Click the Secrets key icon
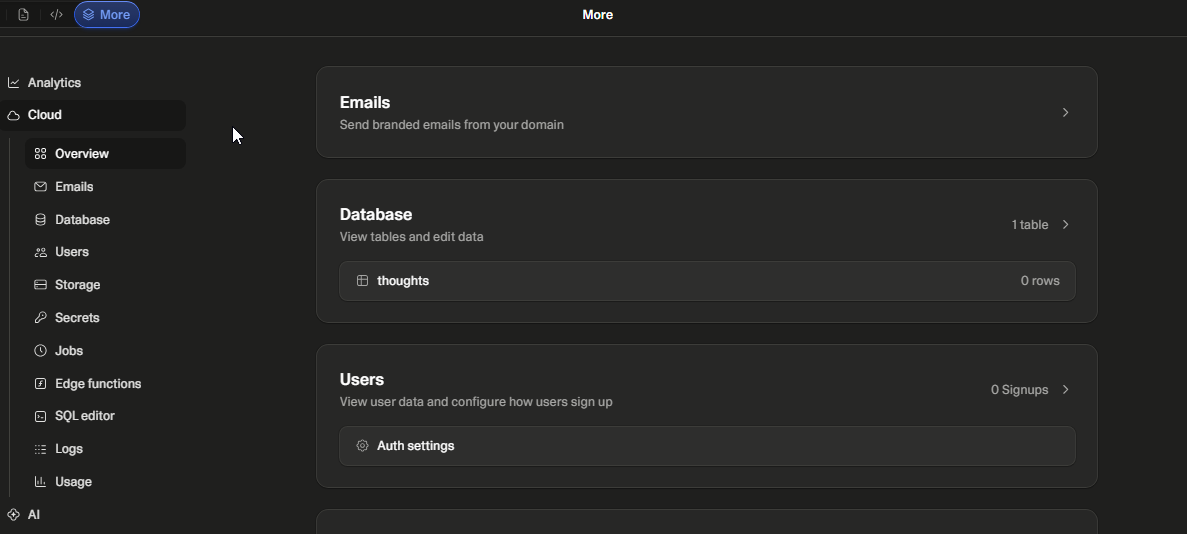1187x534 pixels. point(41,318)
